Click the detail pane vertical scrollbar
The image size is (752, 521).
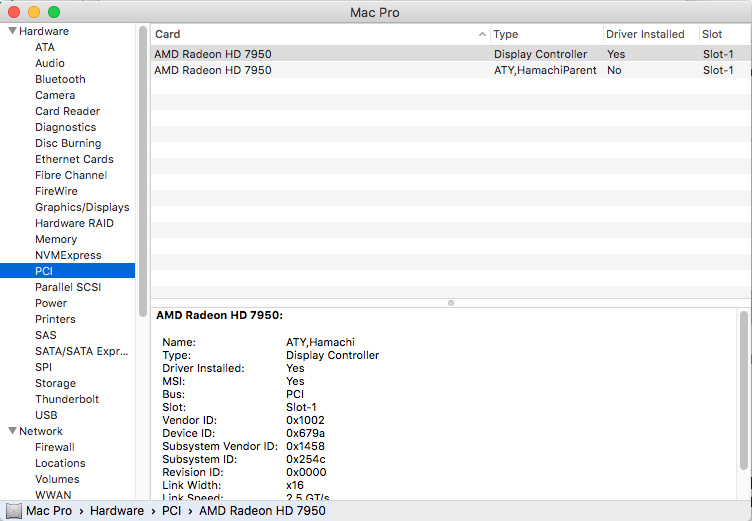[744, 391]
